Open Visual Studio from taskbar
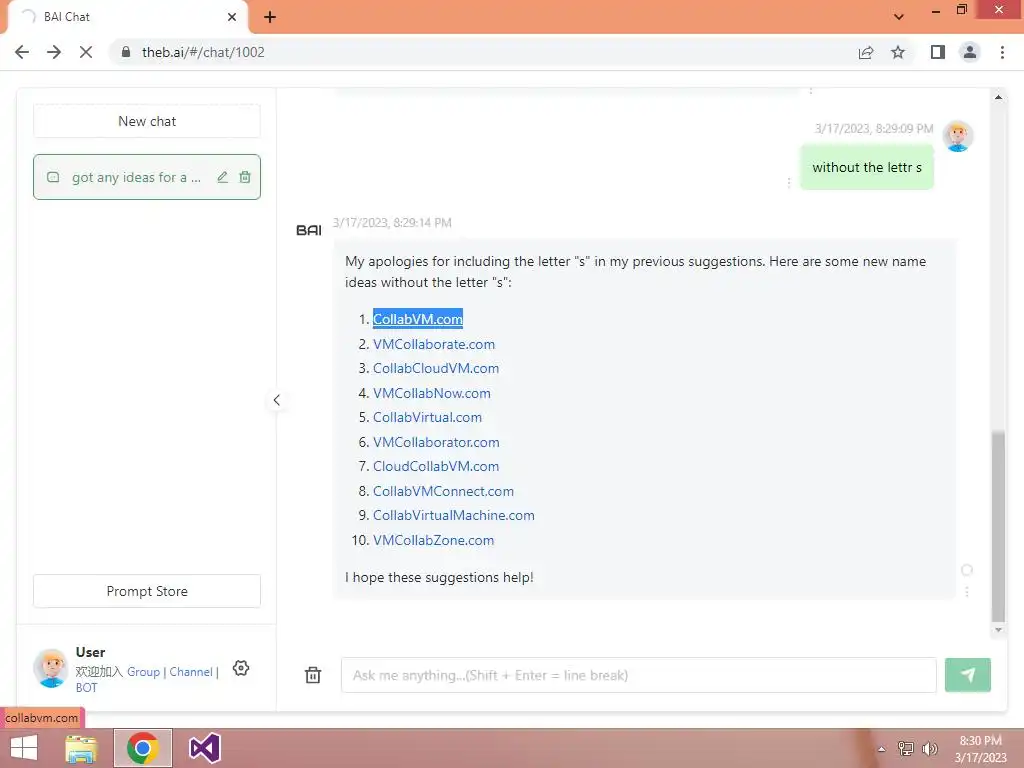The image size is (1024, 768). click(204, 748)
